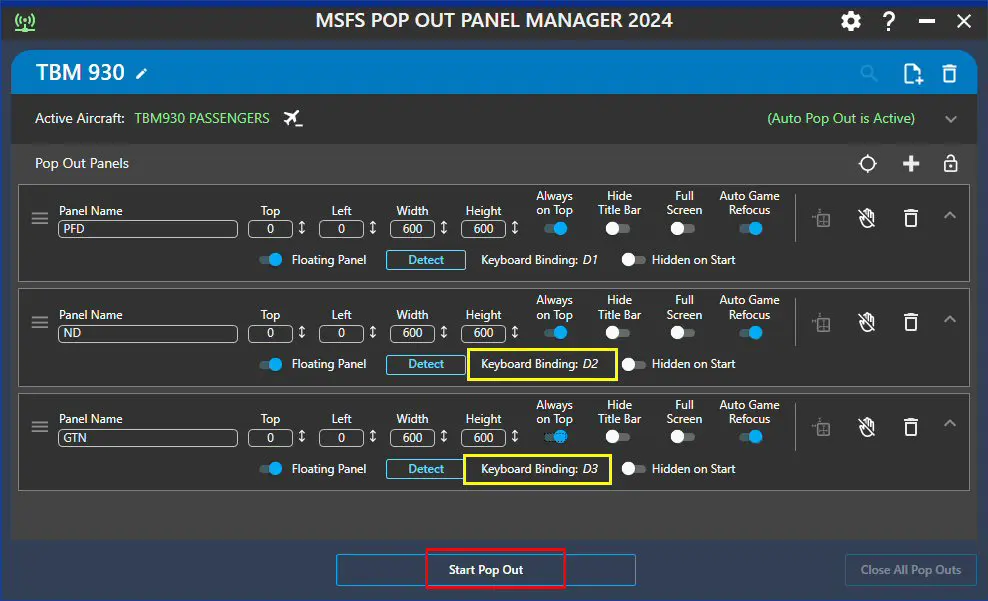Screen dimensions: 988x601
Task: Enable Hidden on Start for ND panel
Action: coord(633,364)
